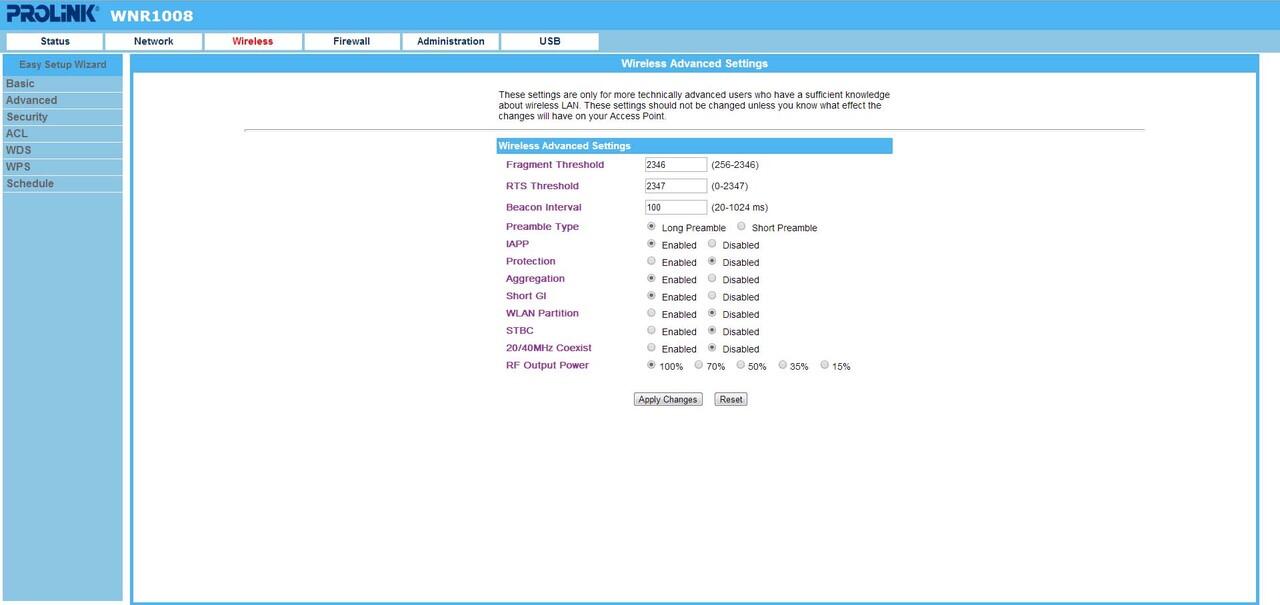
Task: Go to the Administration tab
Action: pos(450,41)
